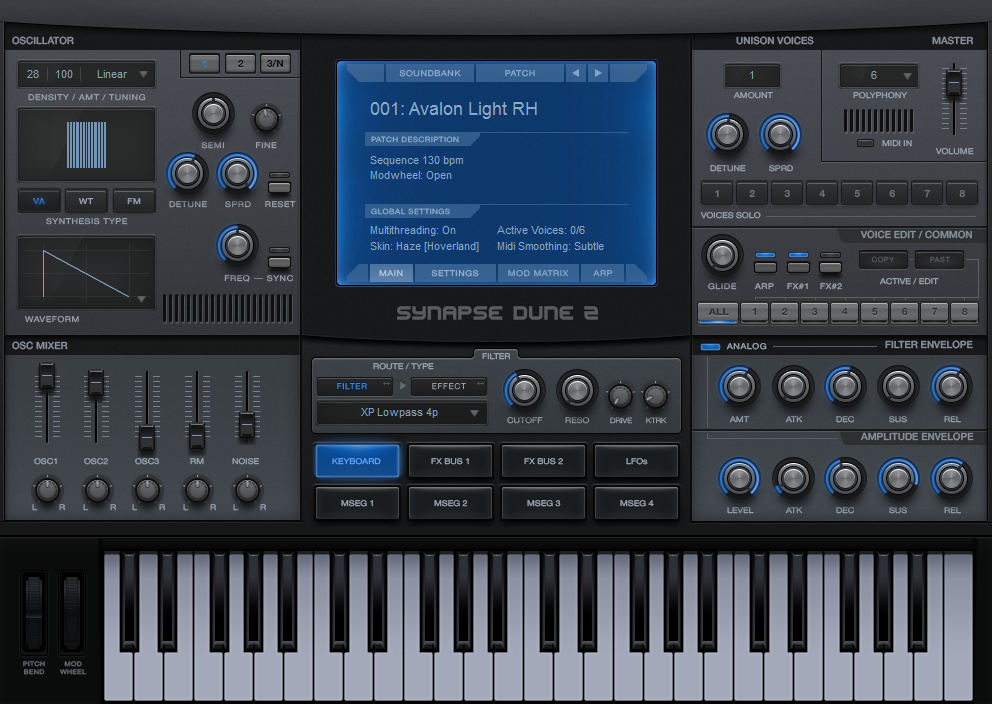This screenshot has height=704, width=992.
Task: Select oscillator 3/N tab
Action: pos(275,63)
